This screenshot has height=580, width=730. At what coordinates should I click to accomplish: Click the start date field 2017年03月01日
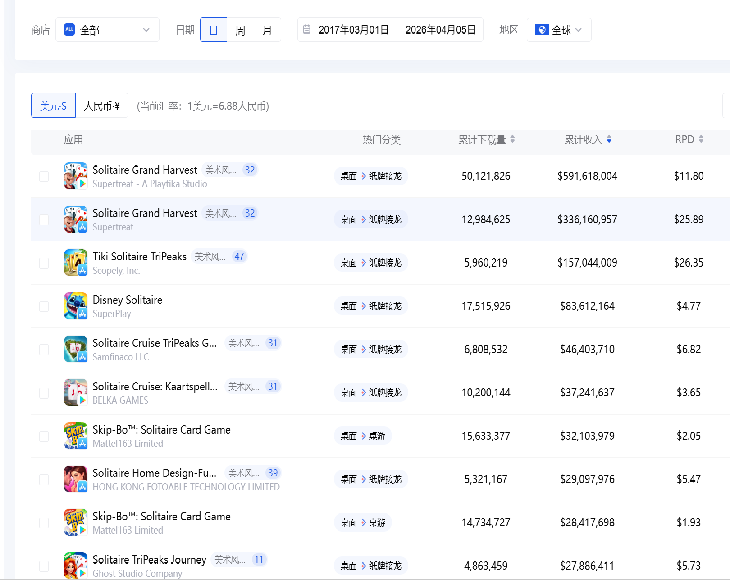coord(352,31)
